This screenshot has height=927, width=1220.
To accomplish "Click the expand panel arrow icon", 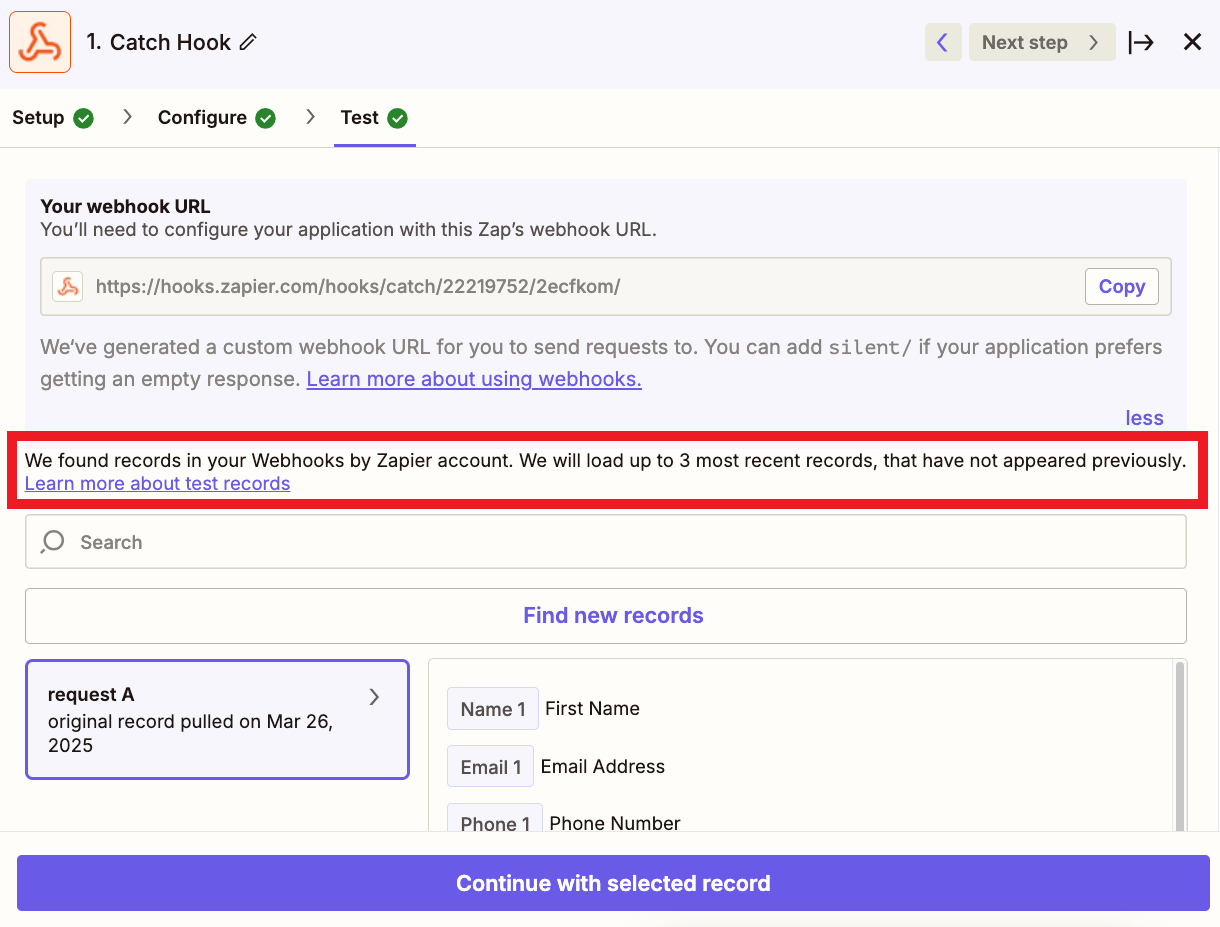I will pyautogui.click(x=1141, y=42).
